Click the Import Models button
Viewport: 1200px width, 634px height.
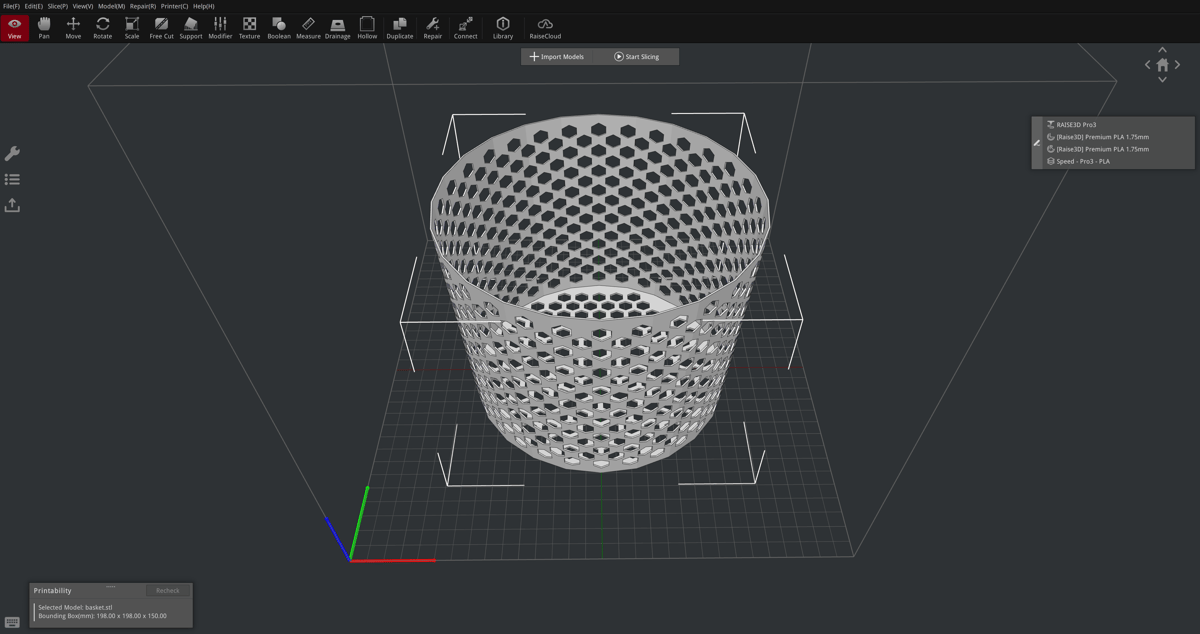pyautogui.click(x=557, y=57)
